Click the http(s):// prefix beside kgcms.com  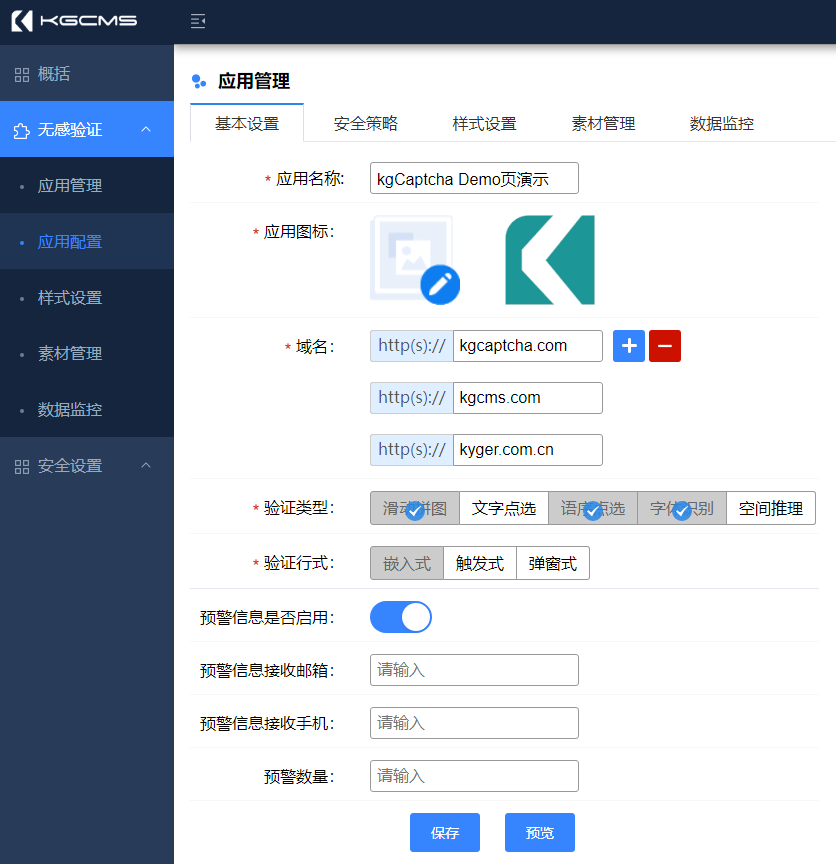pyautogui.click(x=412, y=398)
